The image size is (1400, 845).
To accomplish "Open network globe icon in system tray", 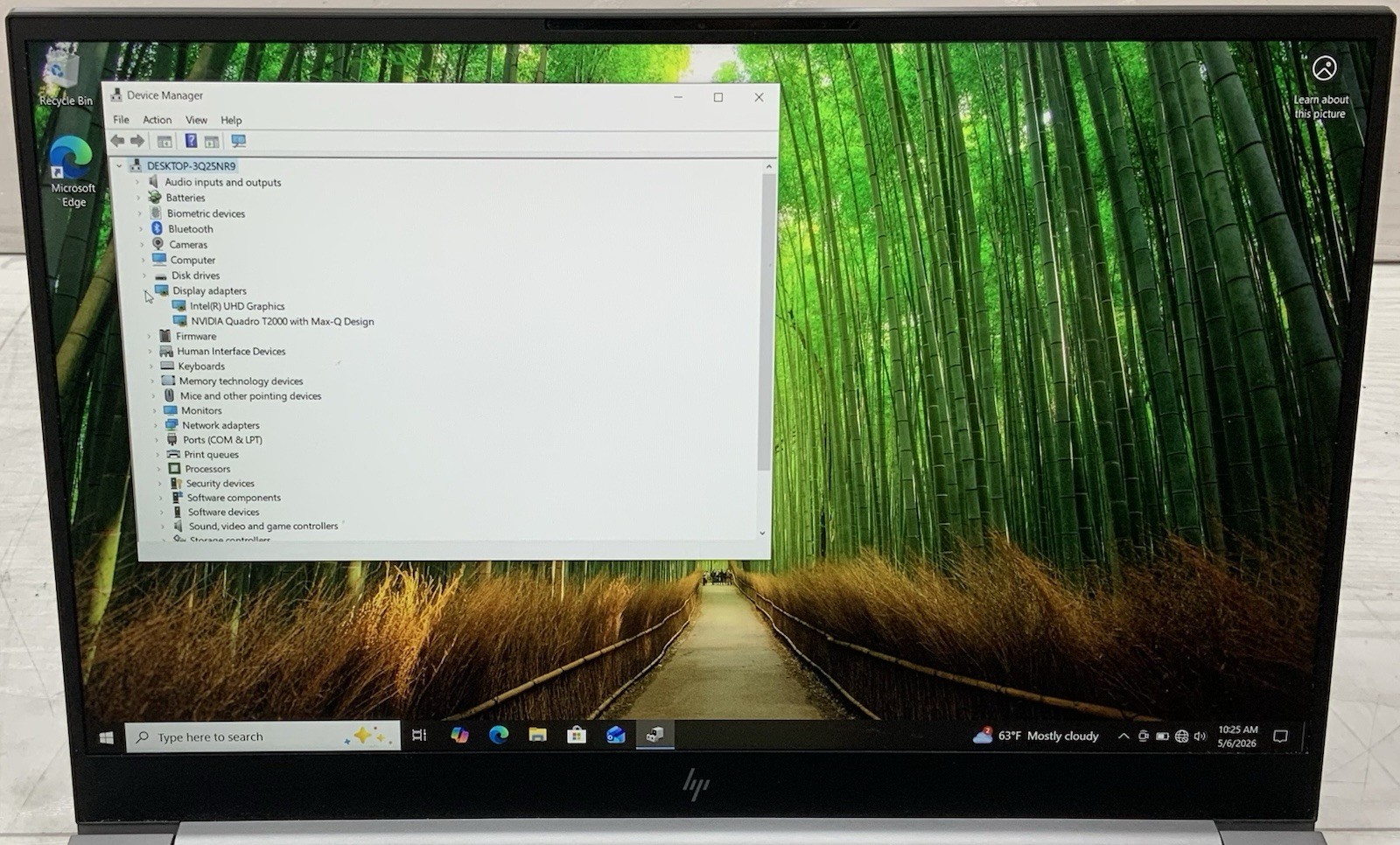I will coord(1181,737).
